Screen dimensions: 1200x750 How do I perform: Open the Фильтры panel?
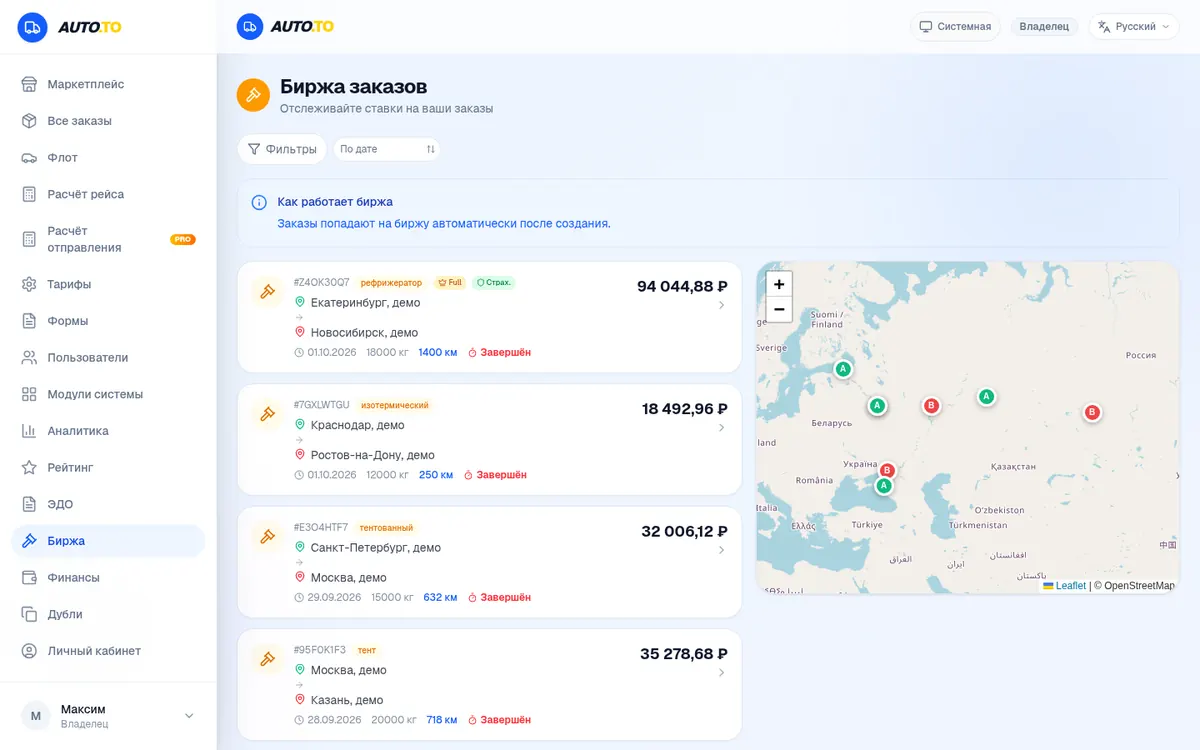[282, 149]
